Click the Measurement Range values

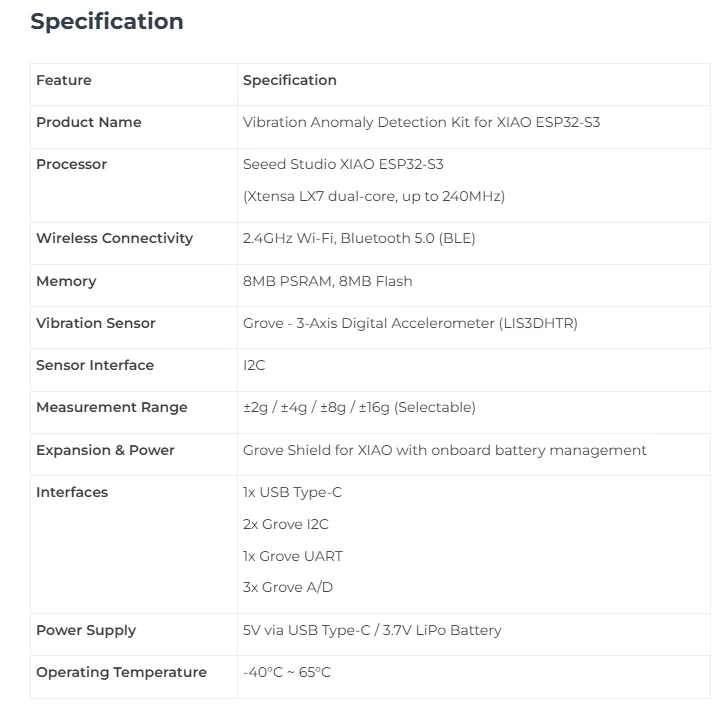(x=359, y=407)
